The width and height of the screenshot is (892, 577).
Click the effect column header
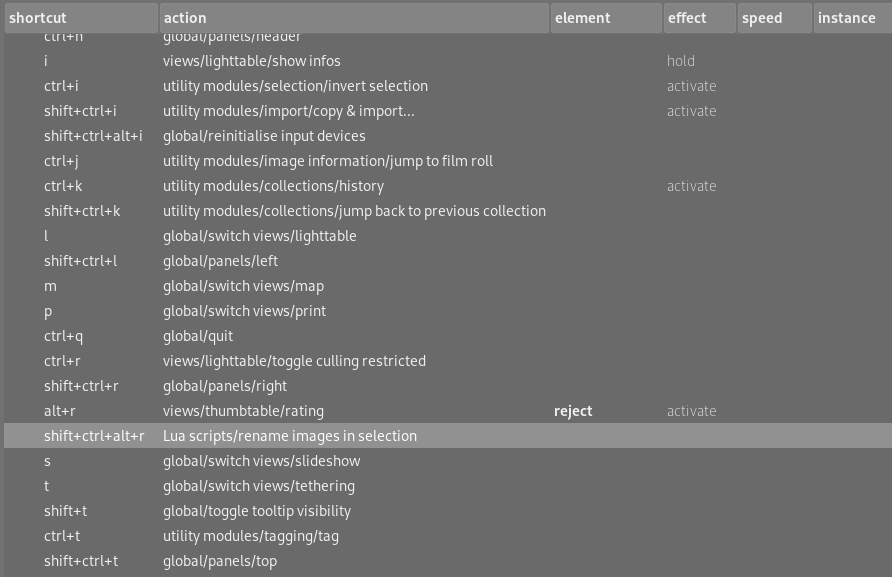[699, 18]
